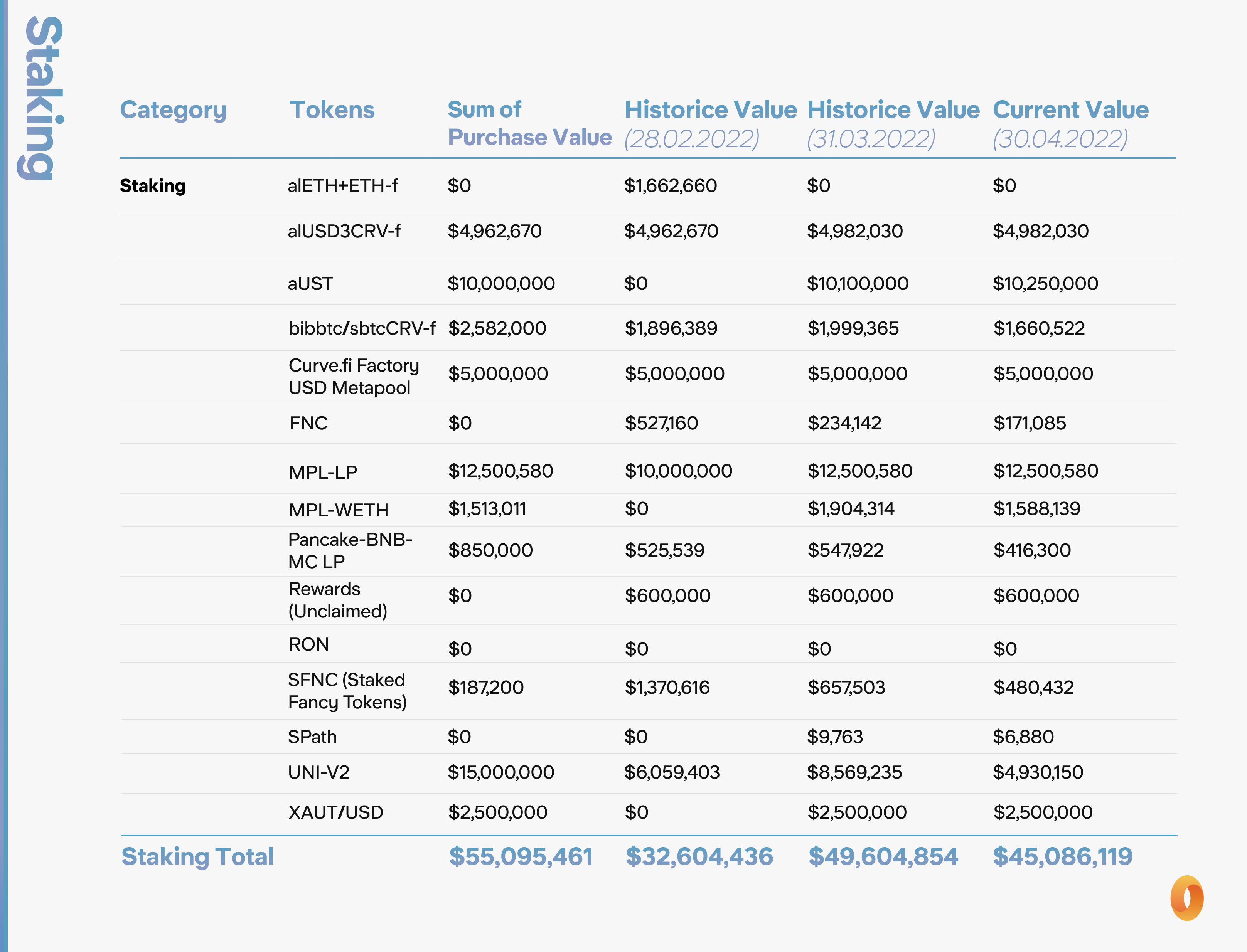
Task: Select the MPL-LP token name
Action: tap(323, 472)
